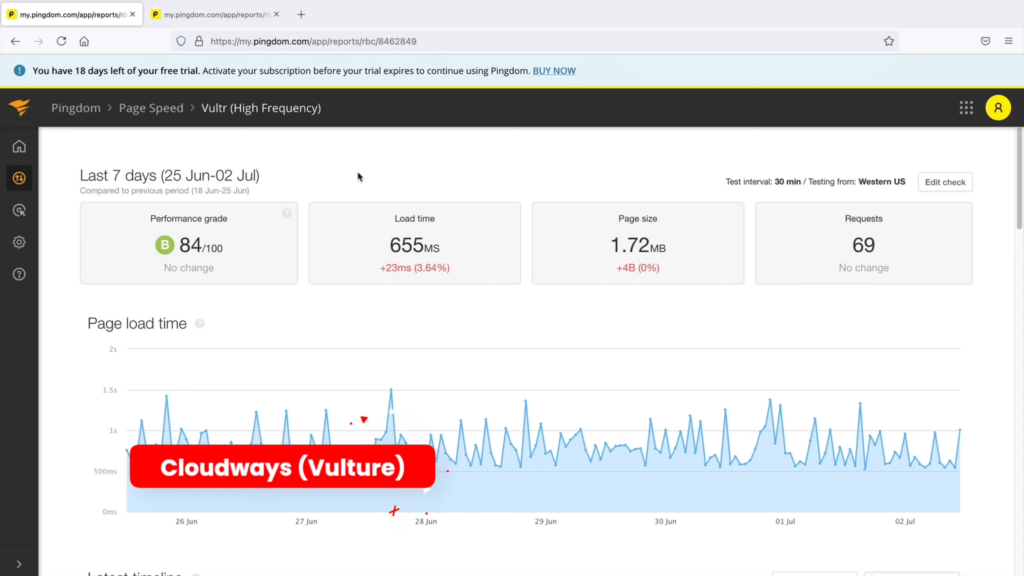Open the Pocket save icon
This screenshot has width=1024, height=576.
point(985,41)
